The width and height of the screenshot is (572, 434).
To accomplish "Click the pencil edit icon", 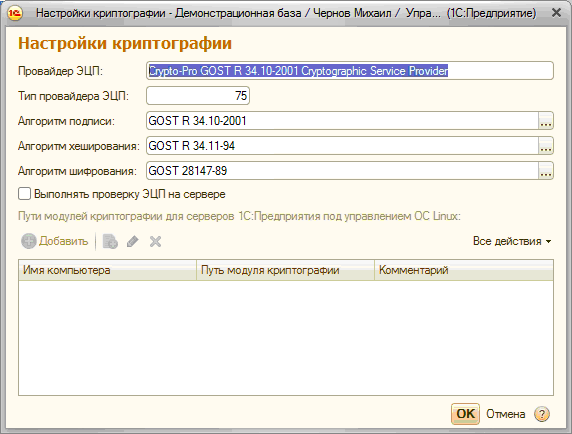I will 133,241.
